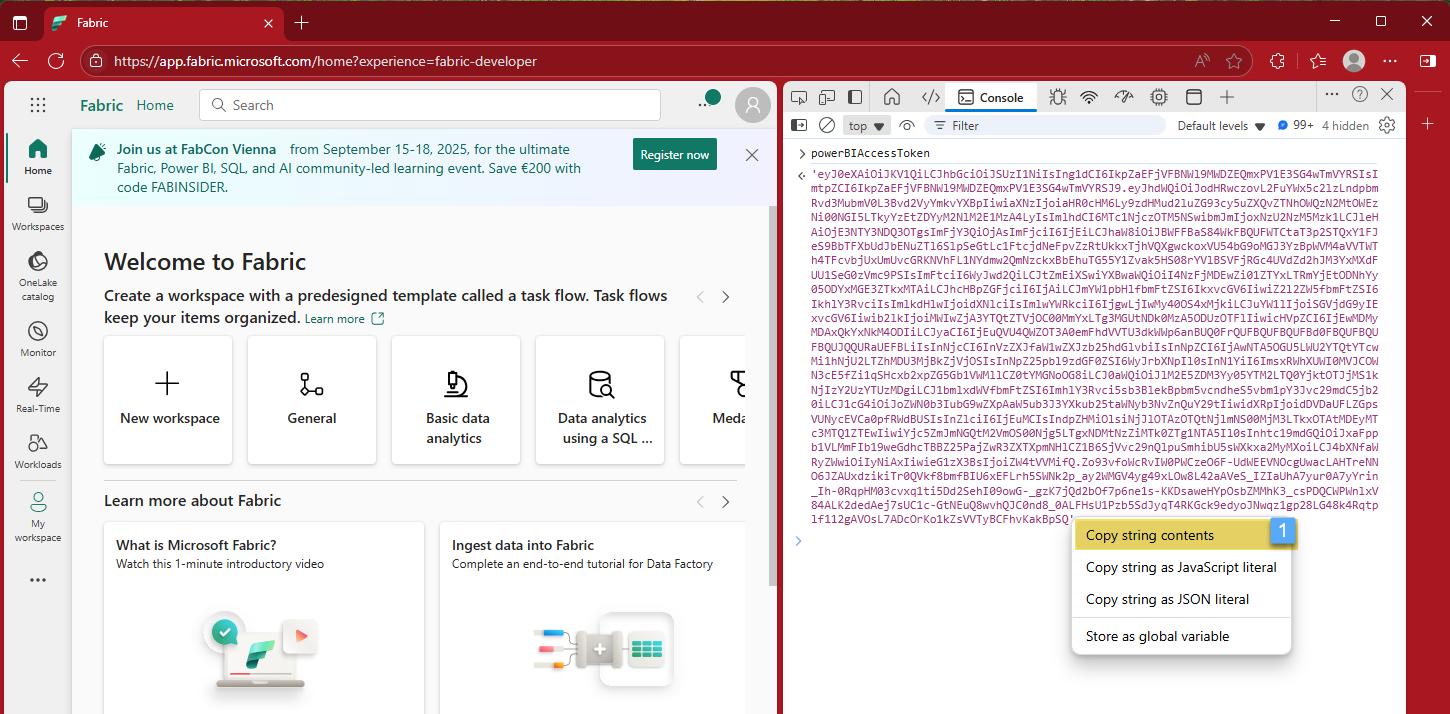
Task: Show next task flow templates chevron
Action: [x=726, y=297]
